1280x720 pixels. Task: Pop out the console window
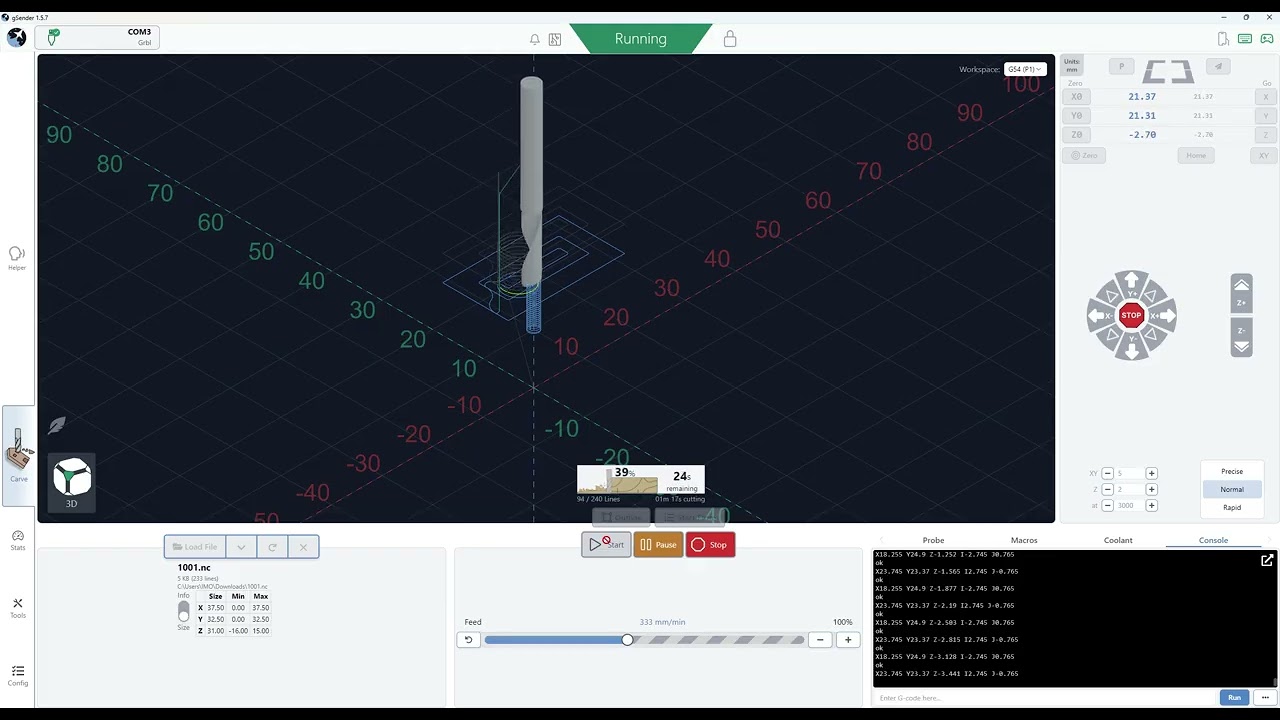1267,561
